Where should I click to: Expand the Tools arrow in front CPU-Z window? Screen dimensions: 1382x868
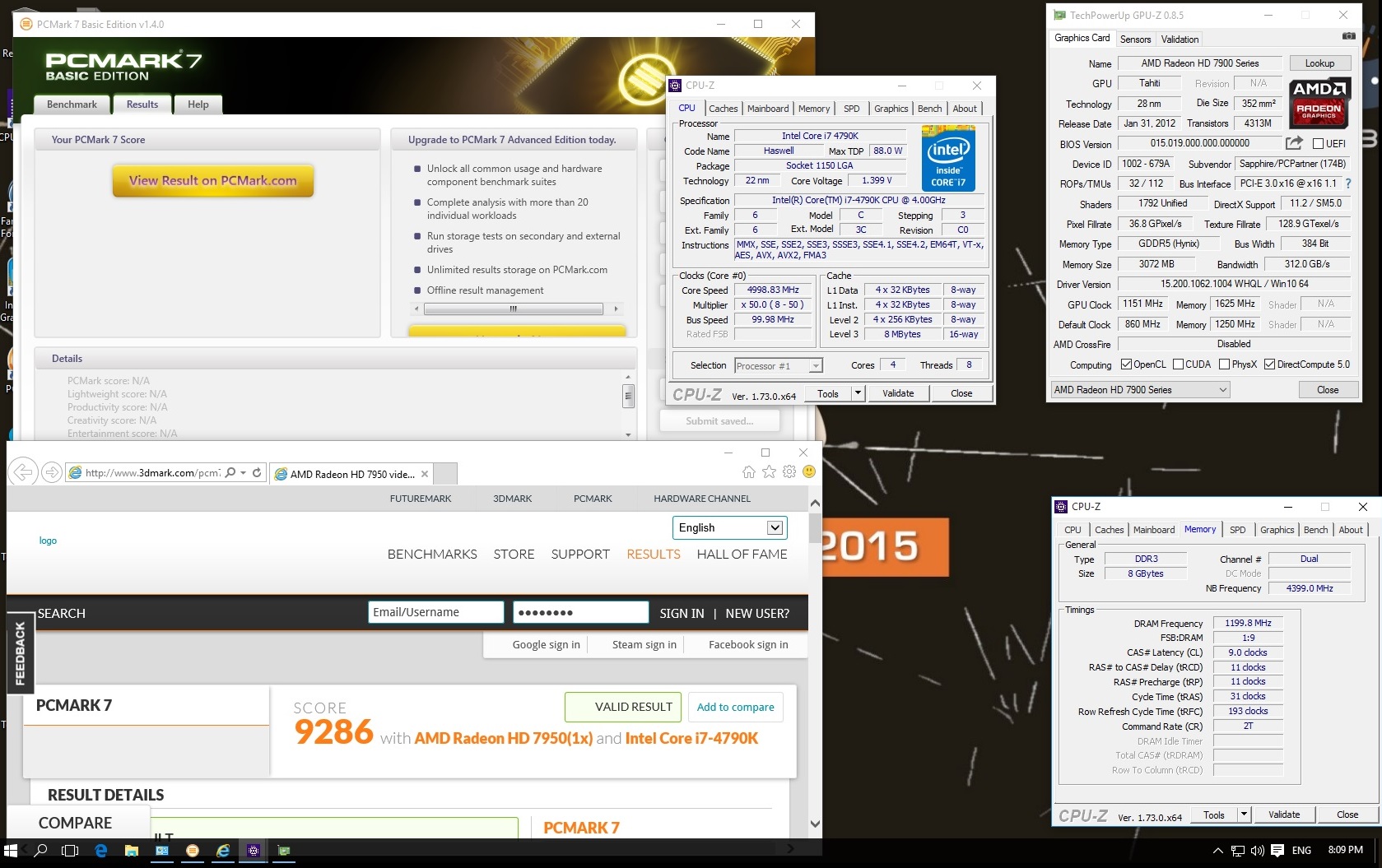858,393
